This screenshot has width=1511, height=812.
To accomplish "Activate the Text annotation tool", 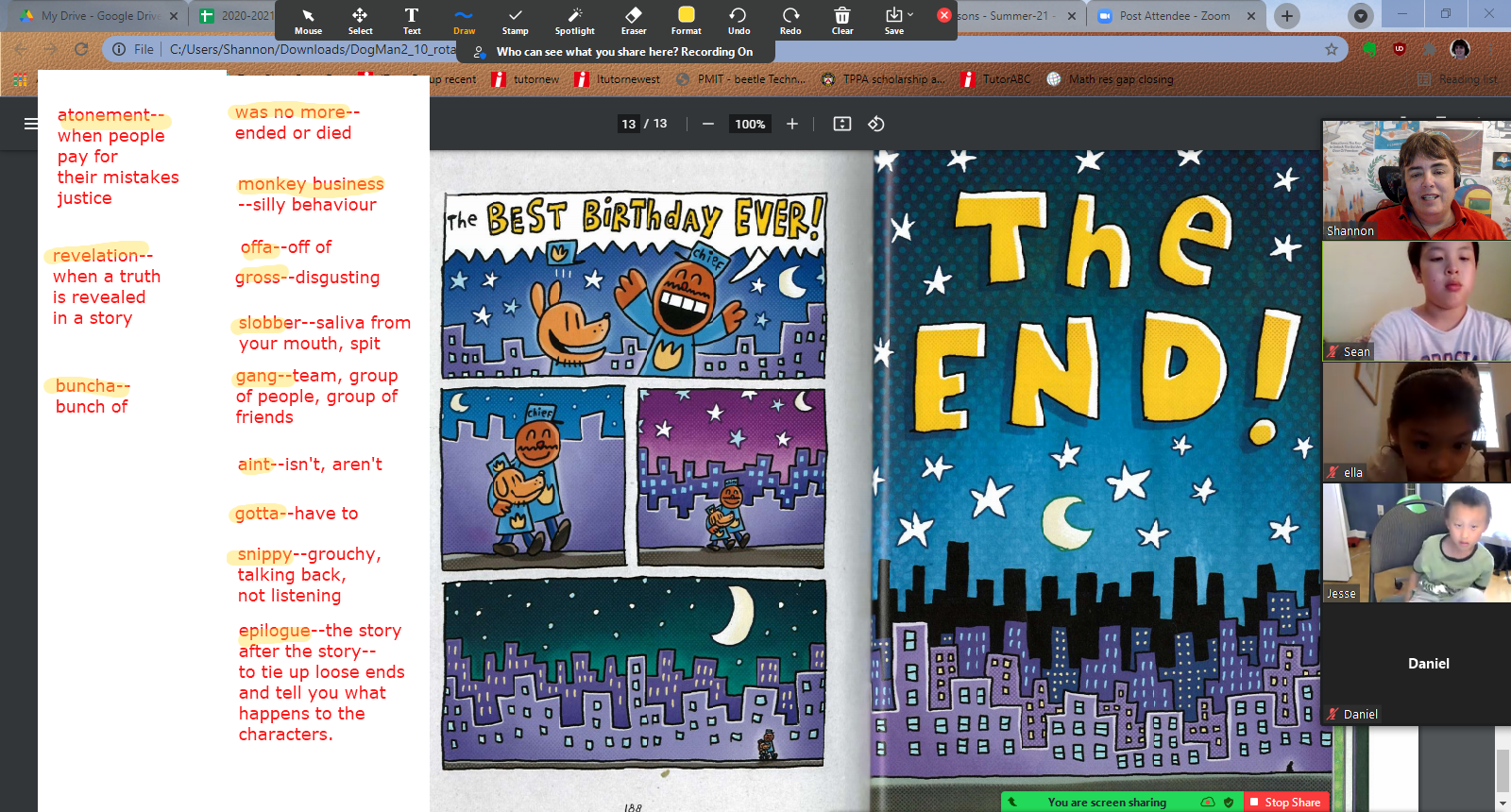I will click(x=412, y=21).
